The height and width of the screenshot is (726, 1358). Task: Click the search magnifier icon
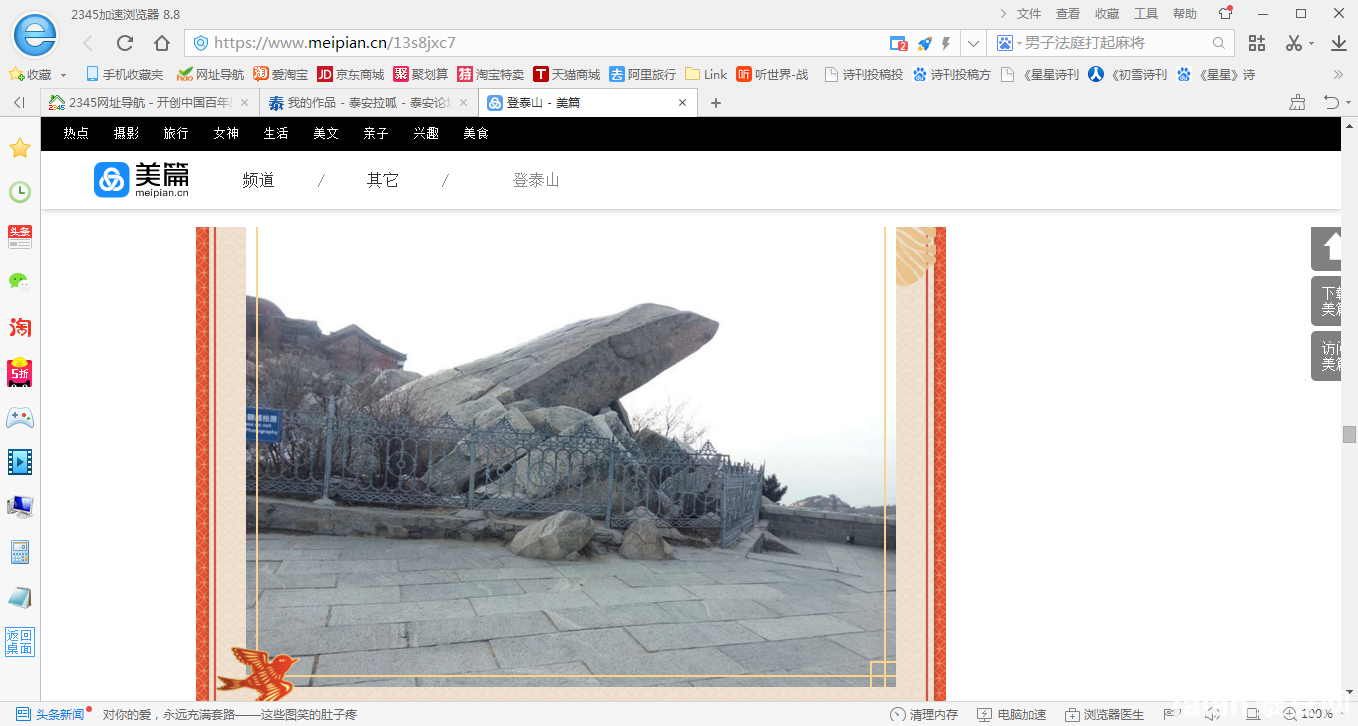1219,43
